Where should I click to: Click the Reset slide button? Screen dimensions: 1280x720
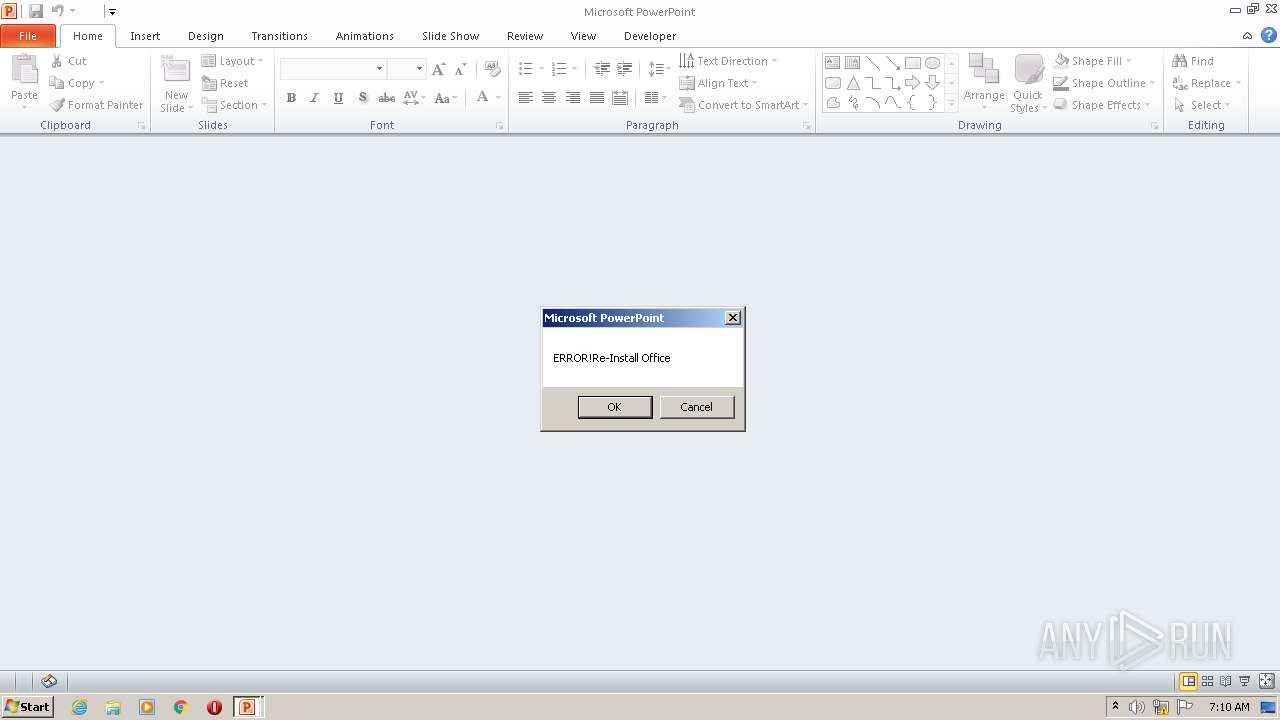click(x=225, y=83)
